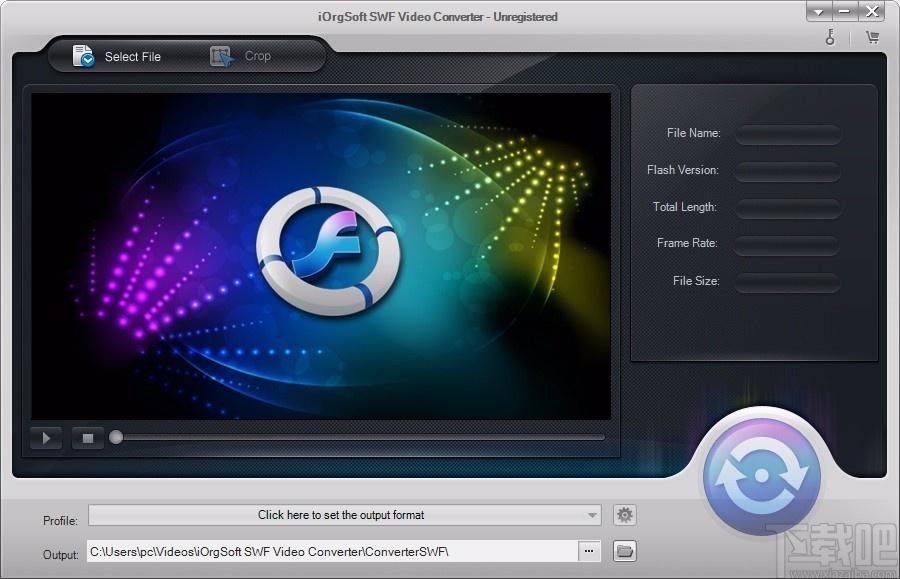Image resolution: width=900 pixels, height=579 pixels.
Task: Open output profile settings gear
Action: tap(624, 515)
